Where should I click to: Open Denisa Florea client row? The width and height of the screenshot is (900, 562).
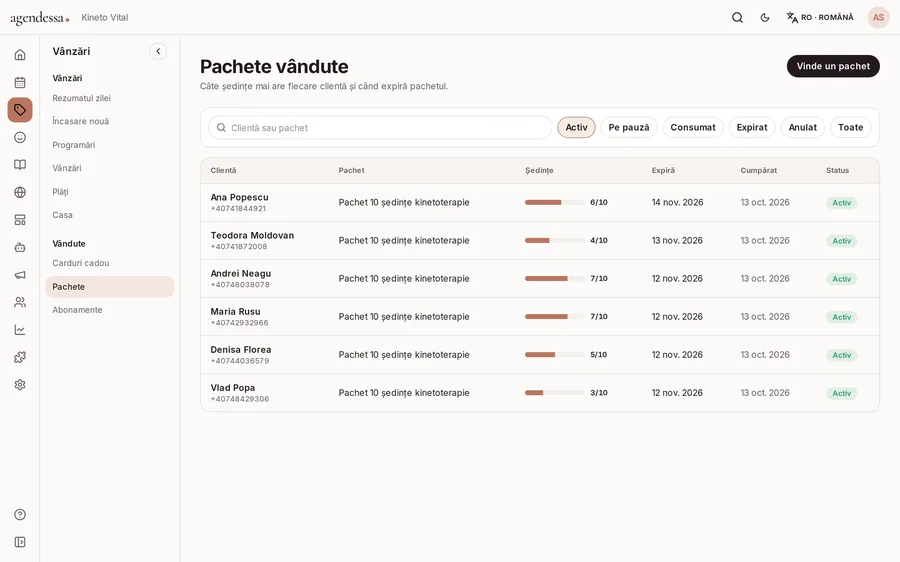[x=540, y=355]
